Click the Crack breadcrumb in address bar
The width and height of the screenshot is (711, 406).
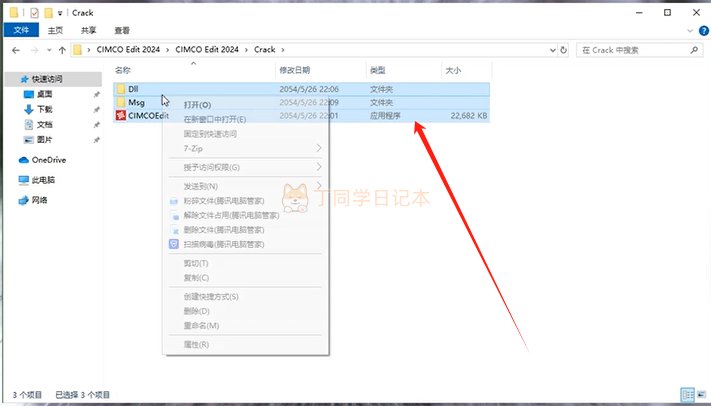pos(264,49)
